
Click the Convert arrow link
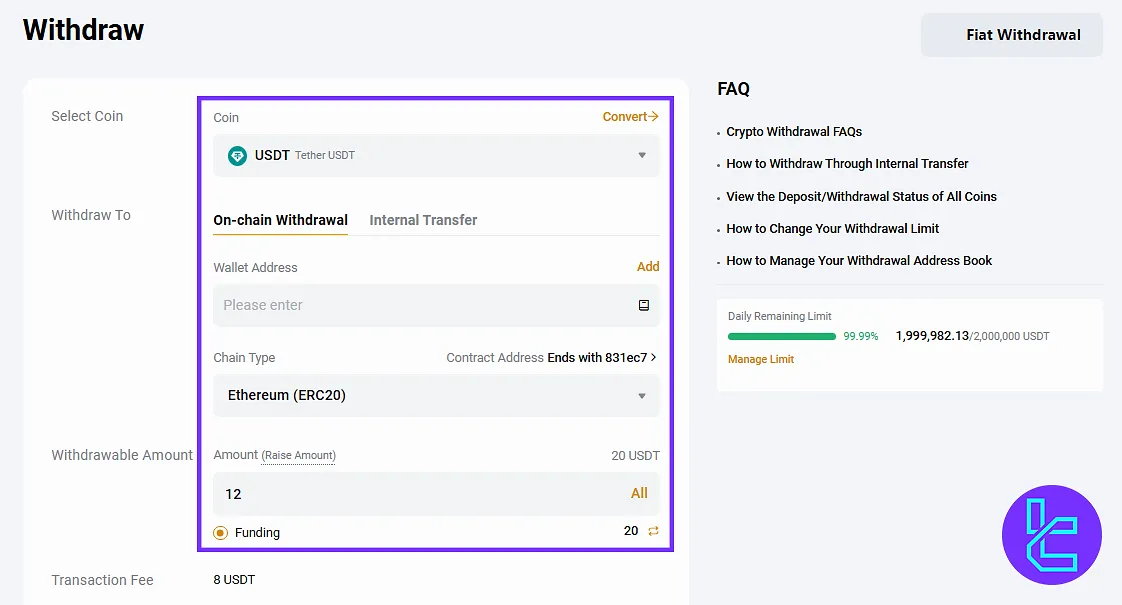click(x=630, y=117)
